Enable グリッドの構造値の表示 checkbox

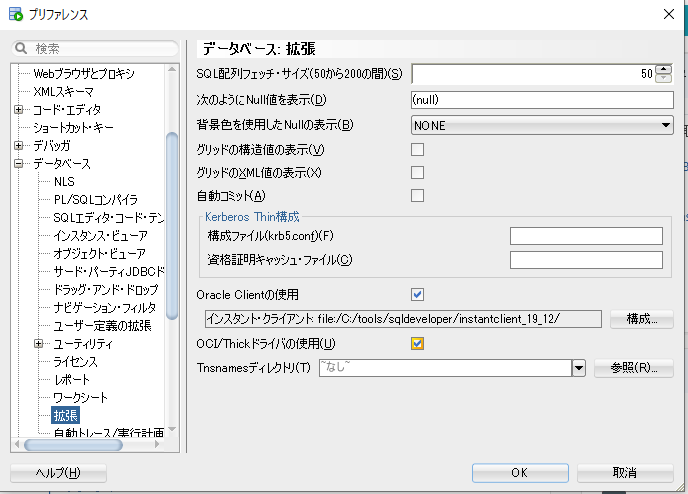point(418,150)
